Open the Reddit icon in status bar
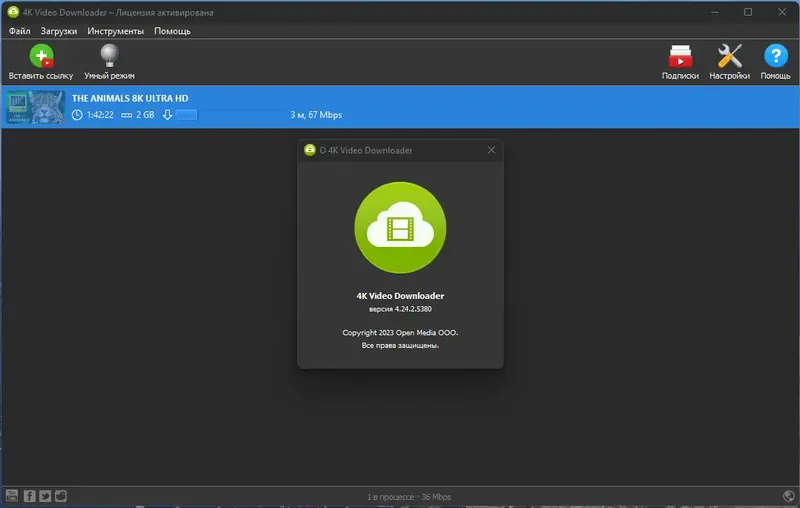The width and height of the screenshot is (800, 508). point(61,496)
